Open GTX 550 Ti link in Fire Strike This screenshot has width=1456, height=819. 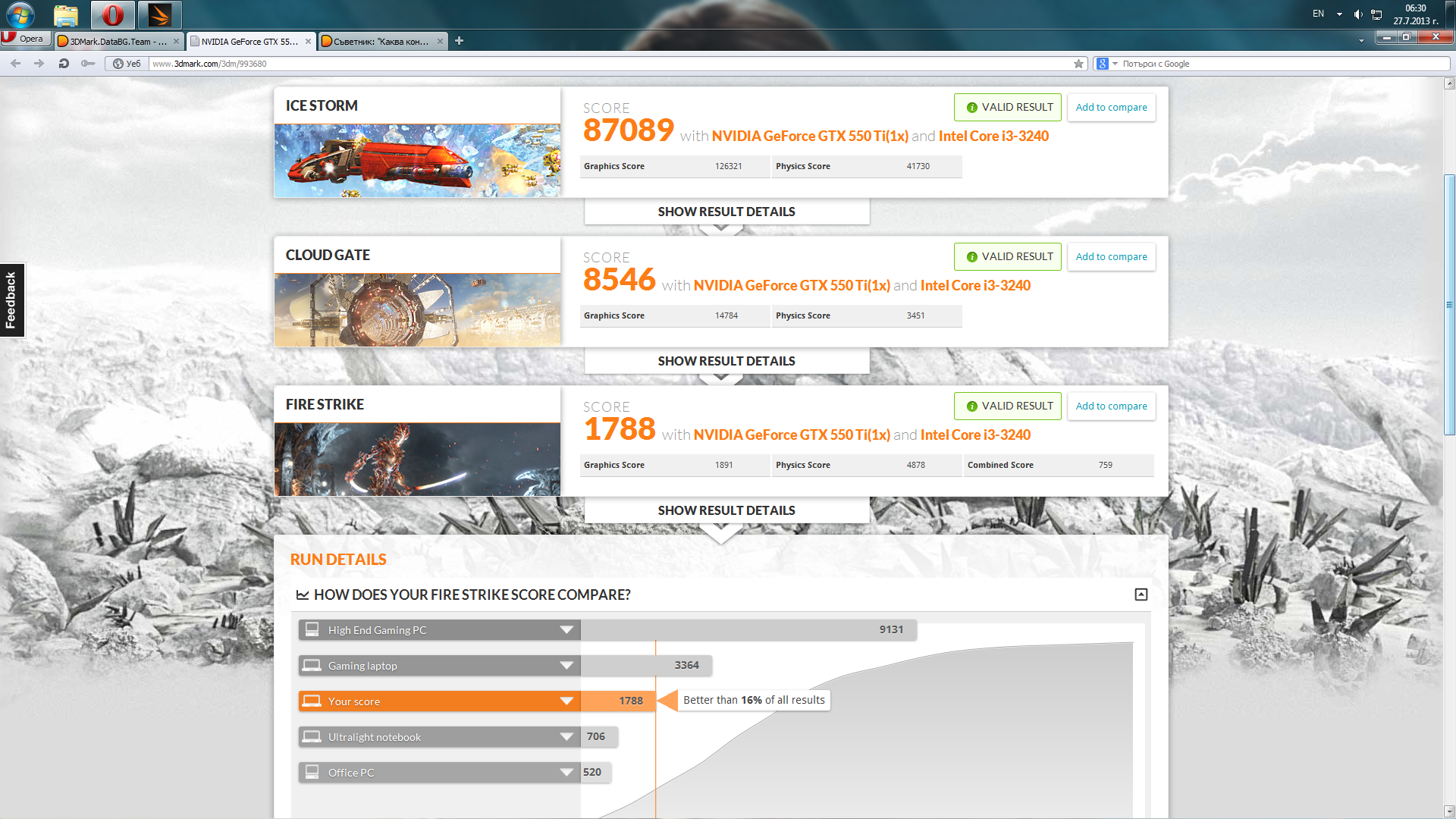click(792, 435)
